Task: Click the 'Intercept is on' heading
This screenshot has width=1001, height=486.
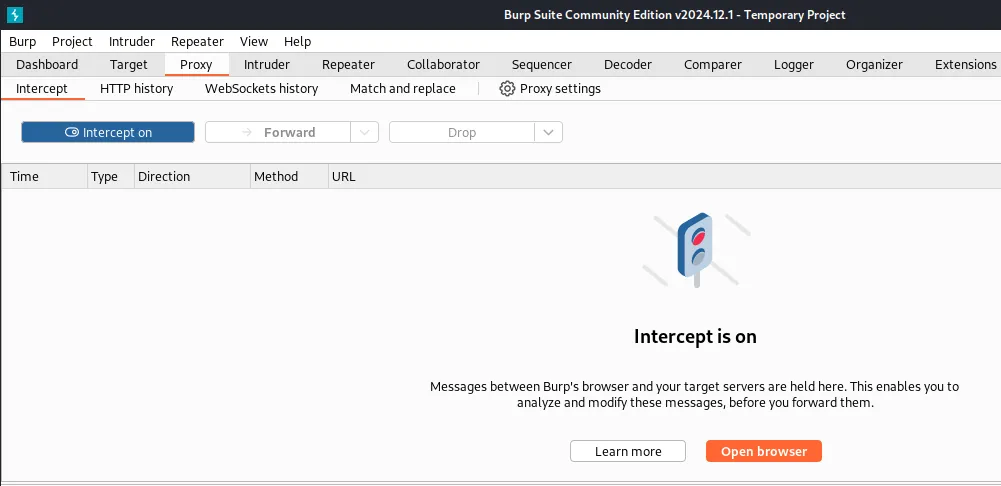Action: coord(695,337)
